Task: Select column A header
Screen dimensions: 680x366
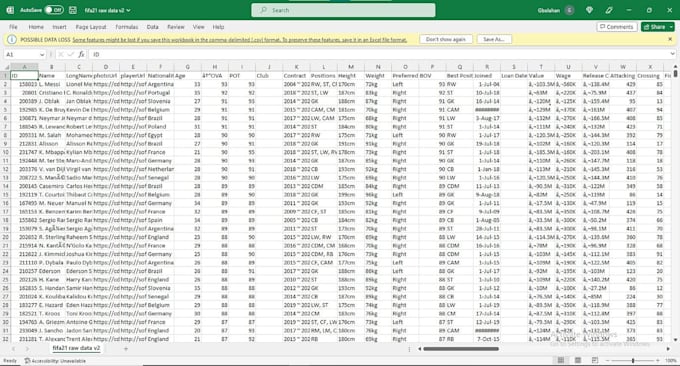Action: tap(24, 67)
